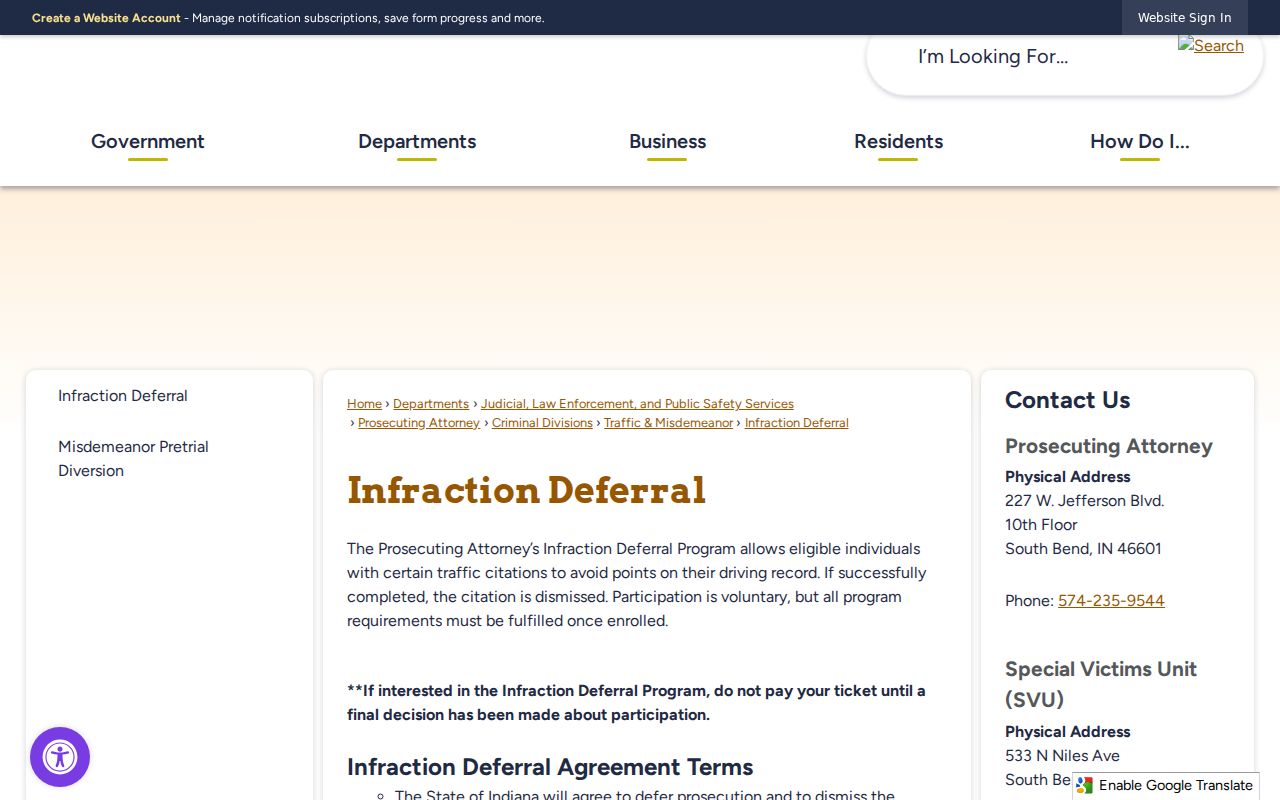Click Infraction Deferral Agreement Terms heading
This screenshot has height=800, width=1280.
[550, 767]
